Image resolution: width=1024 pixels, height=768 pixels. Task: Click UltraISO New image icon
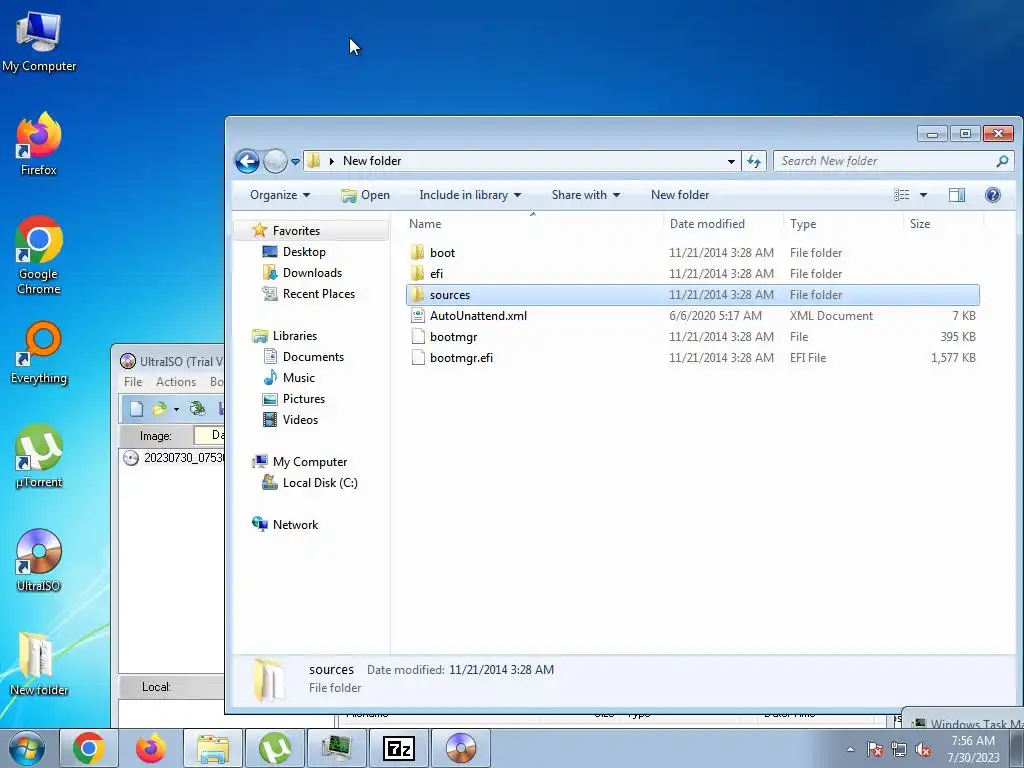click(x=136, y=409)
